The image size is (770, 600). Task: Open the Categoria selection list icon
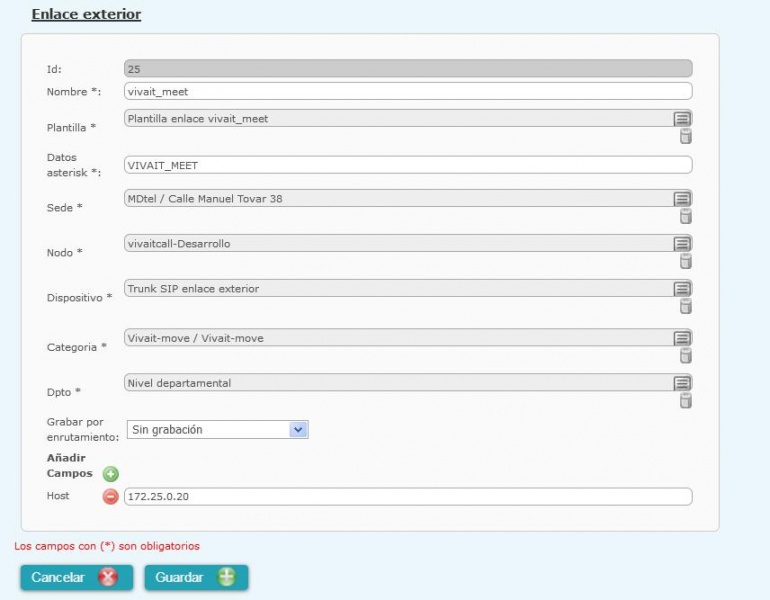point(682,338)
